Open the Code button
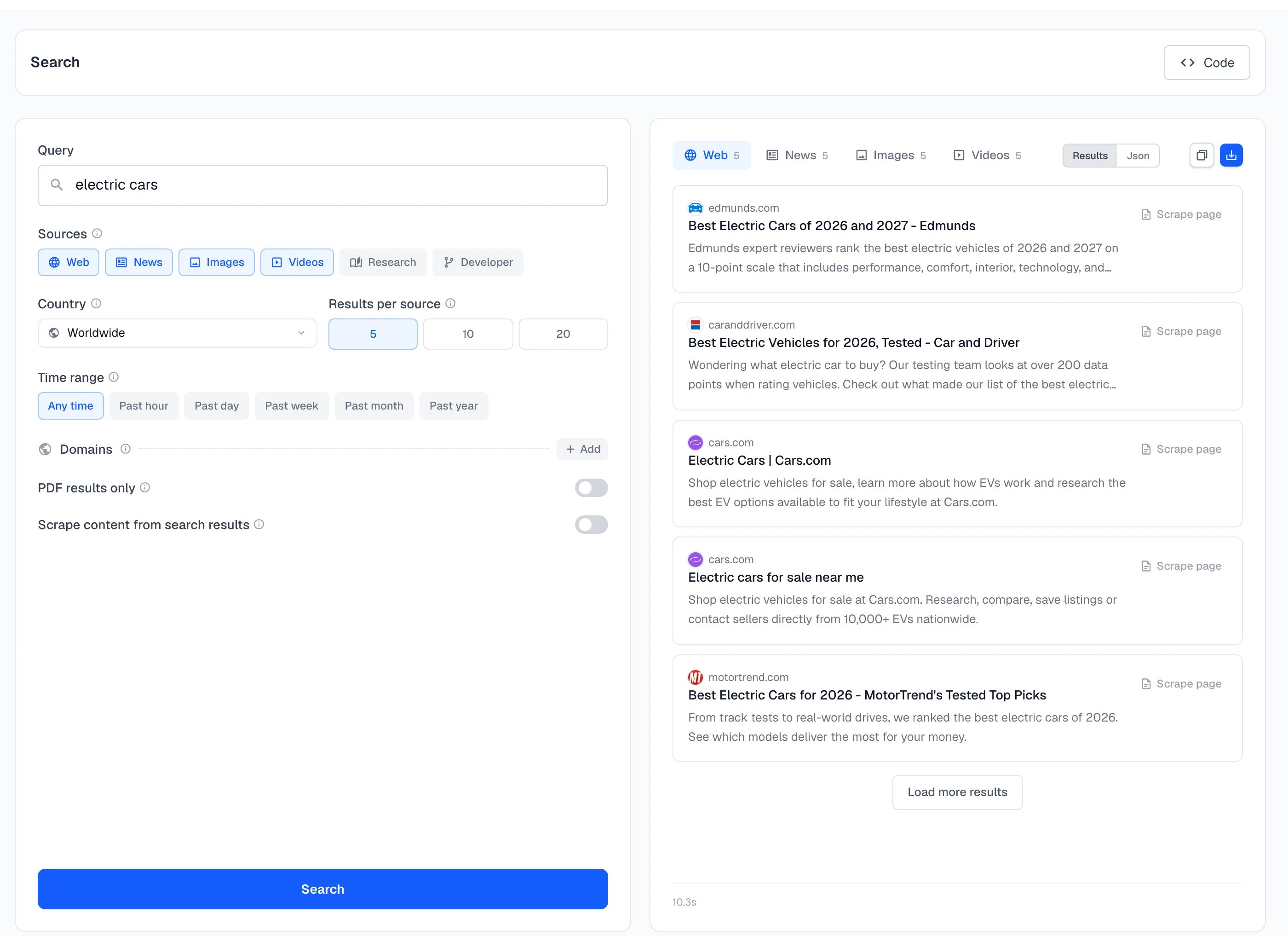Viewport: 1288px width, 936px height. pyautogui.click(x=1207, y=63)
